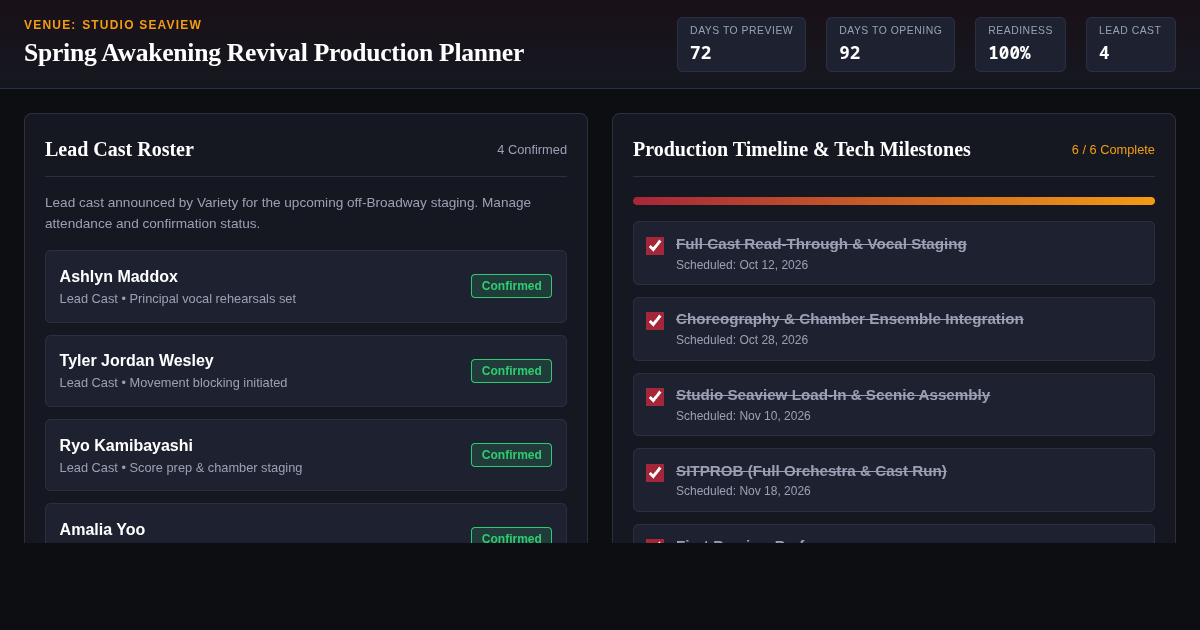Click the milestone completion progress bar

pos(894,201)
